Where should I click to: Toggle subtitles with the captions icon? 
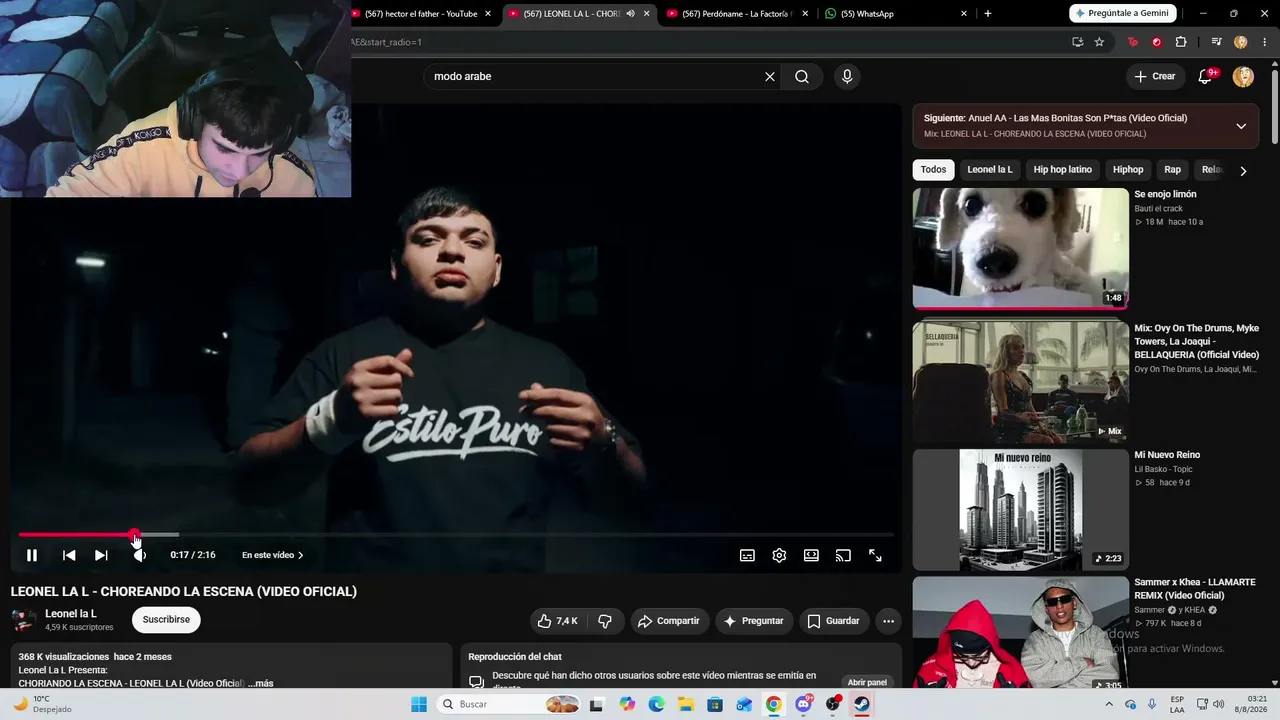click(747, 555)
